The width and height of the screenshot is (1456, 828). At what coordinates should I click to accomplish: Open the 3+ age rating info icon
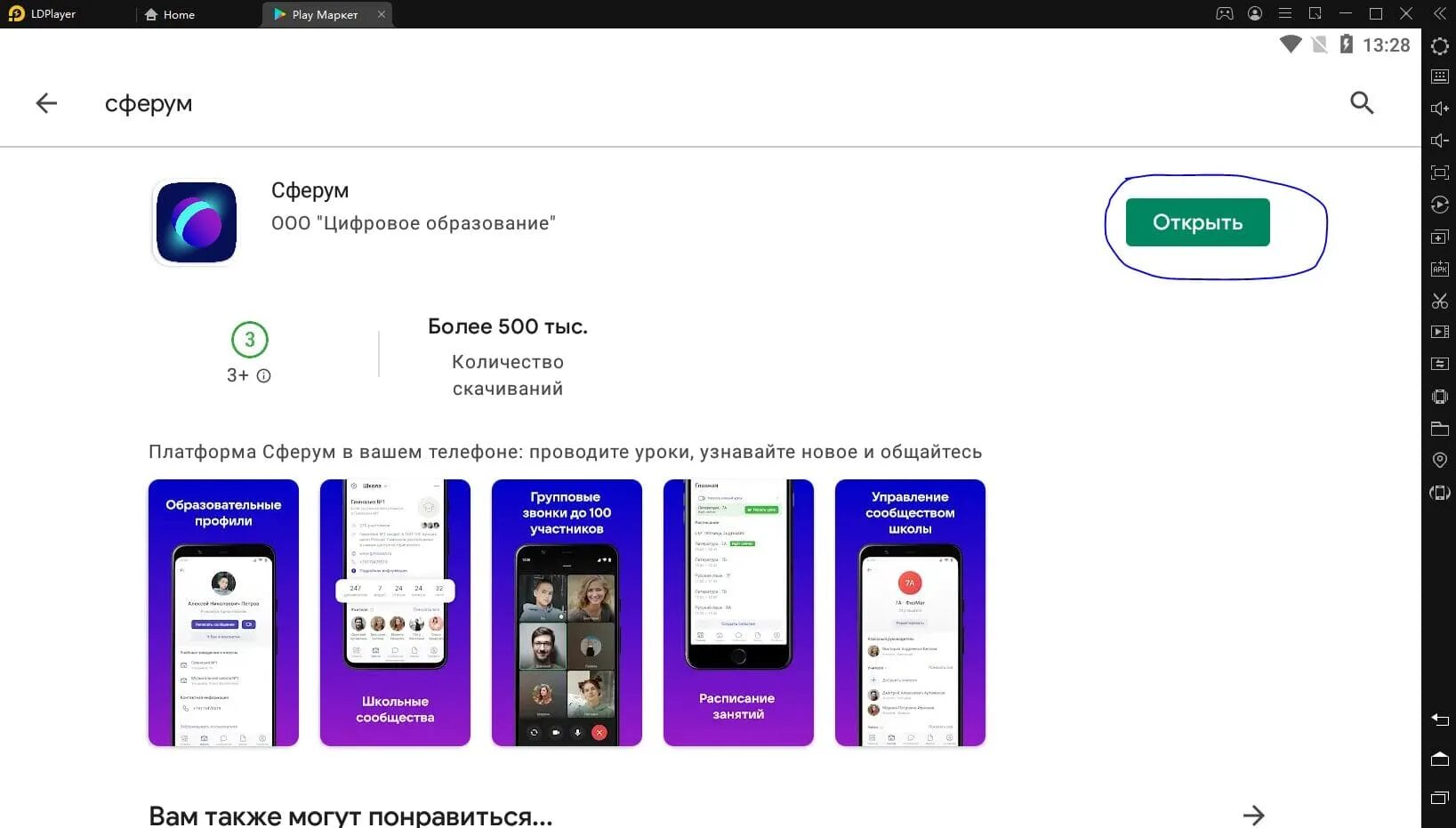click(263, 375)
